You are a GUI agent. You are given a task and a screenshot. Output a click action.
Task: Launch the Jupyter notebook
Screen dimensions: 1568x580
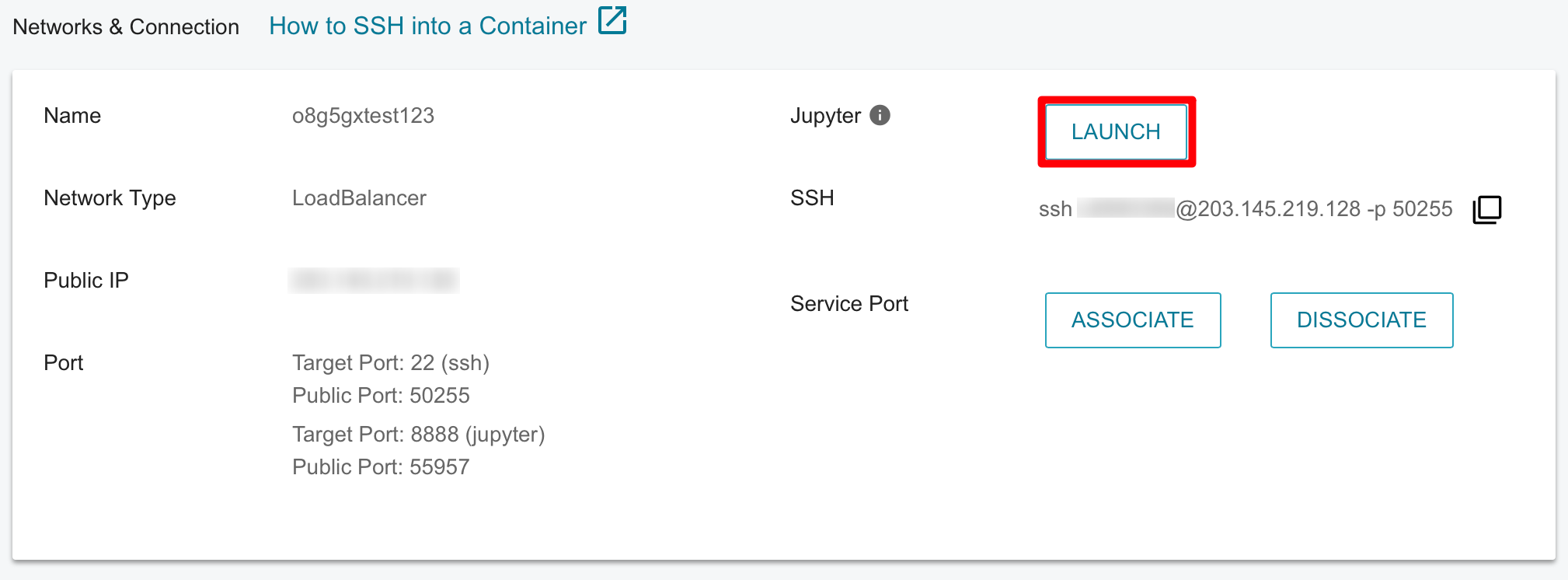1116,131
